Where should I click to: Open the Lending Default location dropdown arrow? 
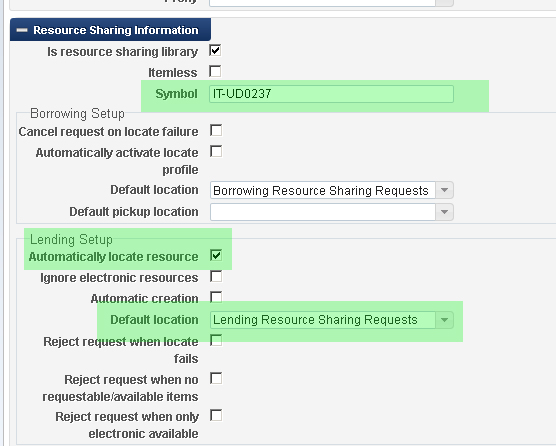tap(444, 320)
